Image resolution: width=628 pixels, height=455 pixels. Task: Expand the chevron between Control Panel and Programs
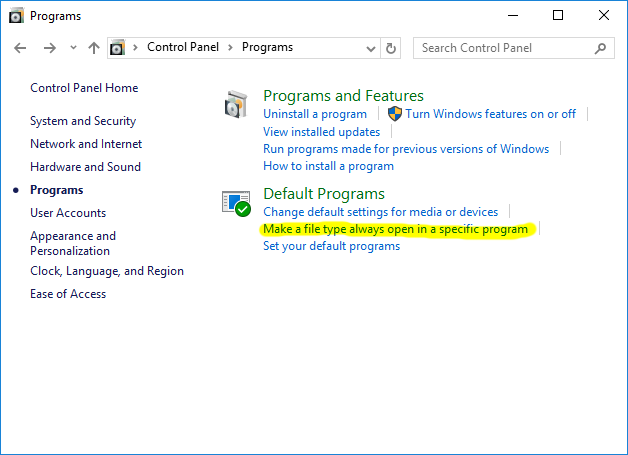tap(230, 48)
